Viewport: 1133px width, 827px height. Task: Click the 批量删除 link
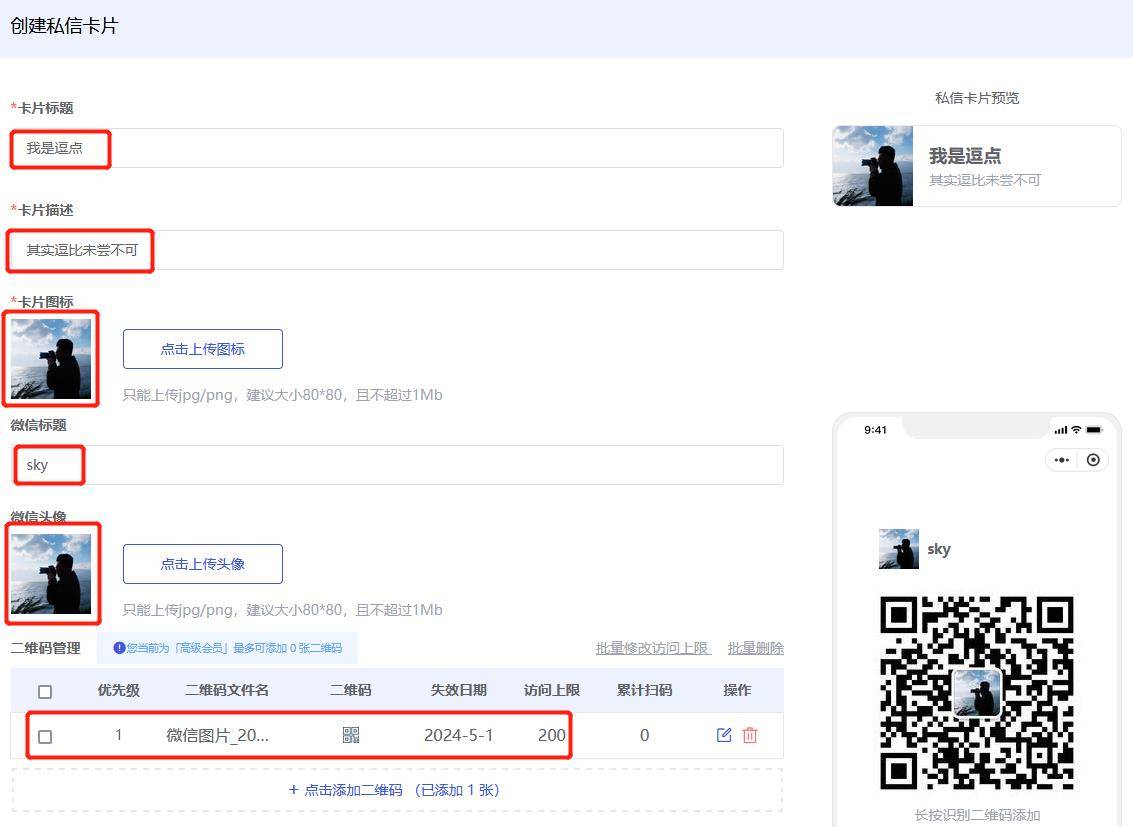click(755, 648)
